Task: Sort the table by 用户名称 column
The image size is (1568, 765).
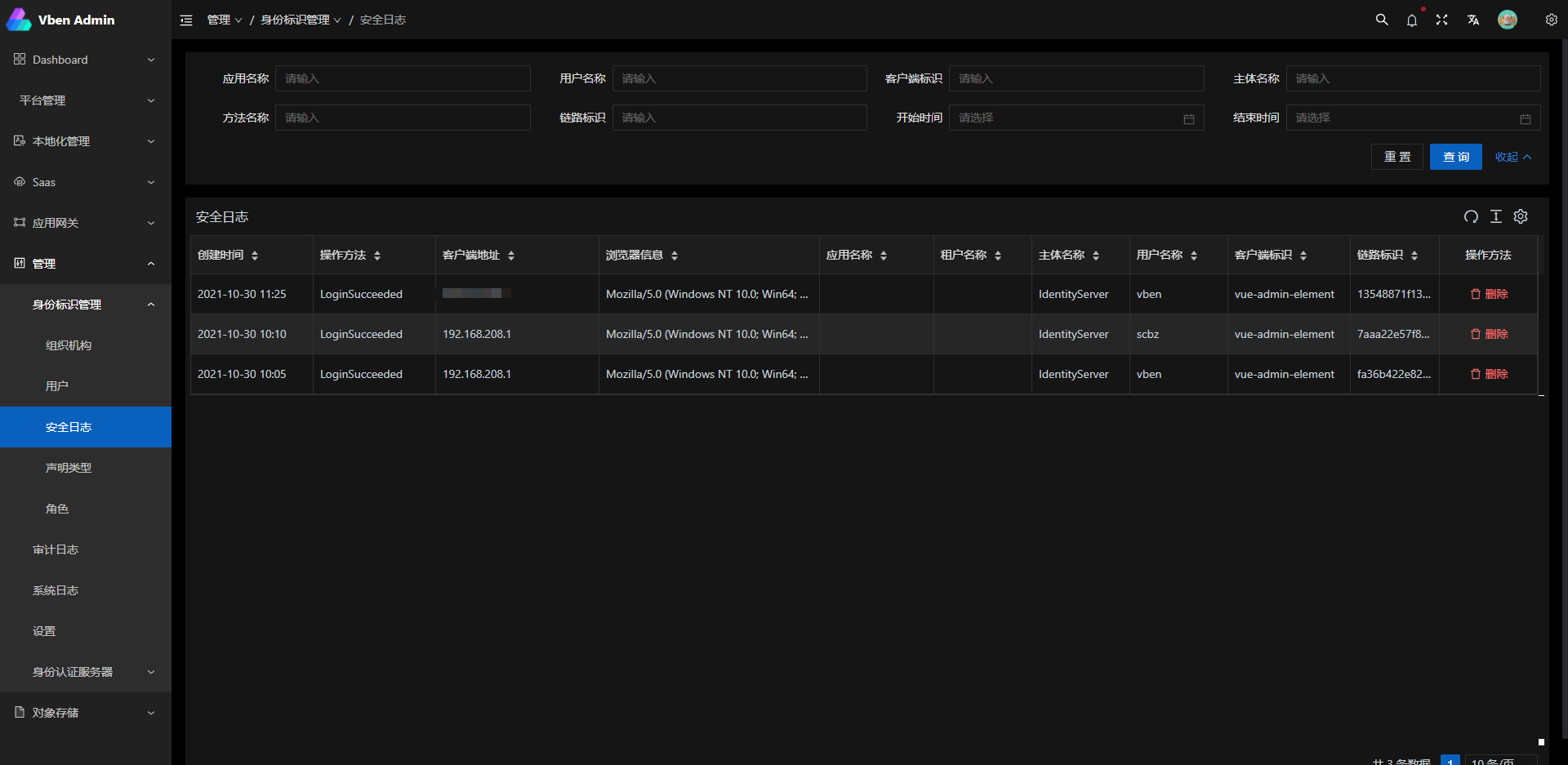Action: 1195,255
